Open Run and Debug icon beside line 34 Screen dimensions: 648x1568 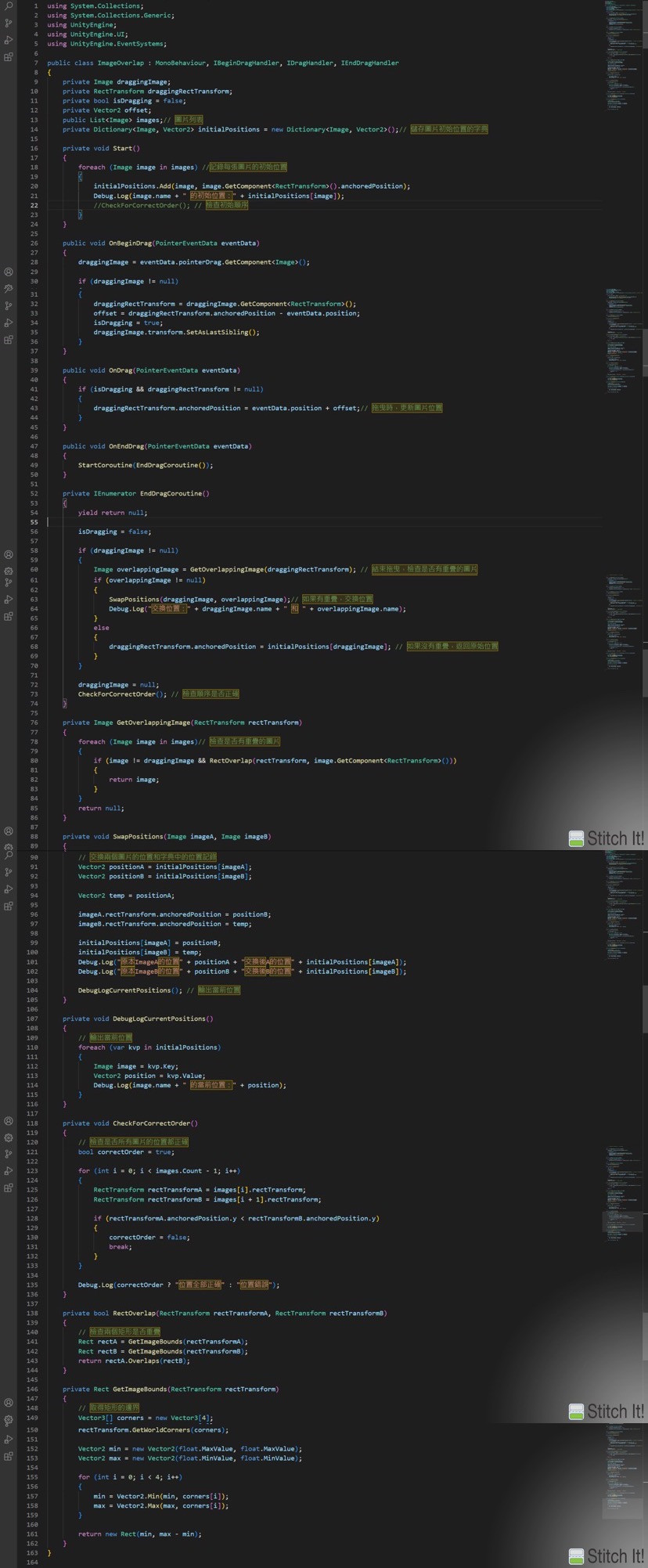[9, 323]
